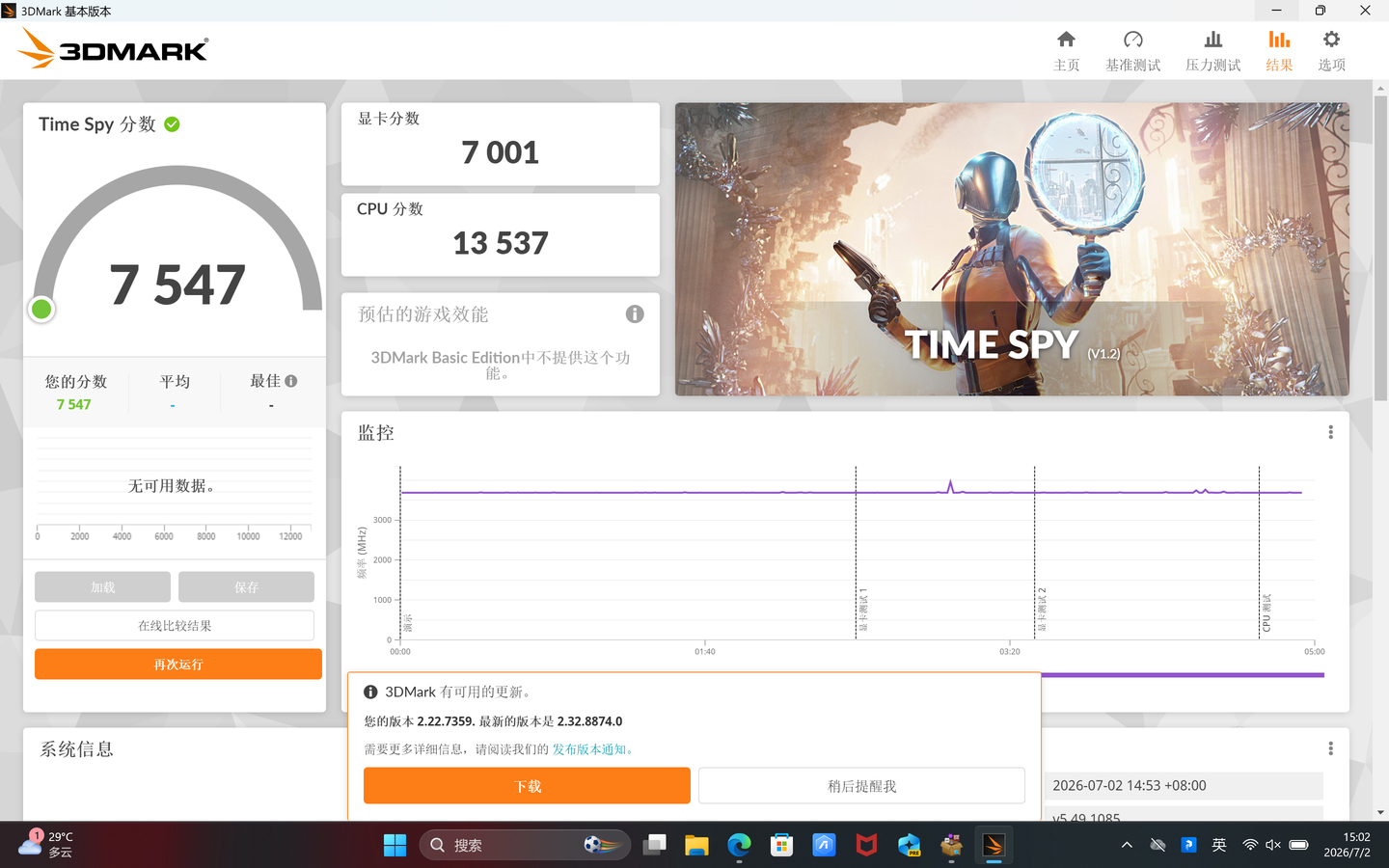The width and height of the screenshot is (1389, 868).
Task: Open the 主页 home tab
Action: tap(1066, 50)
